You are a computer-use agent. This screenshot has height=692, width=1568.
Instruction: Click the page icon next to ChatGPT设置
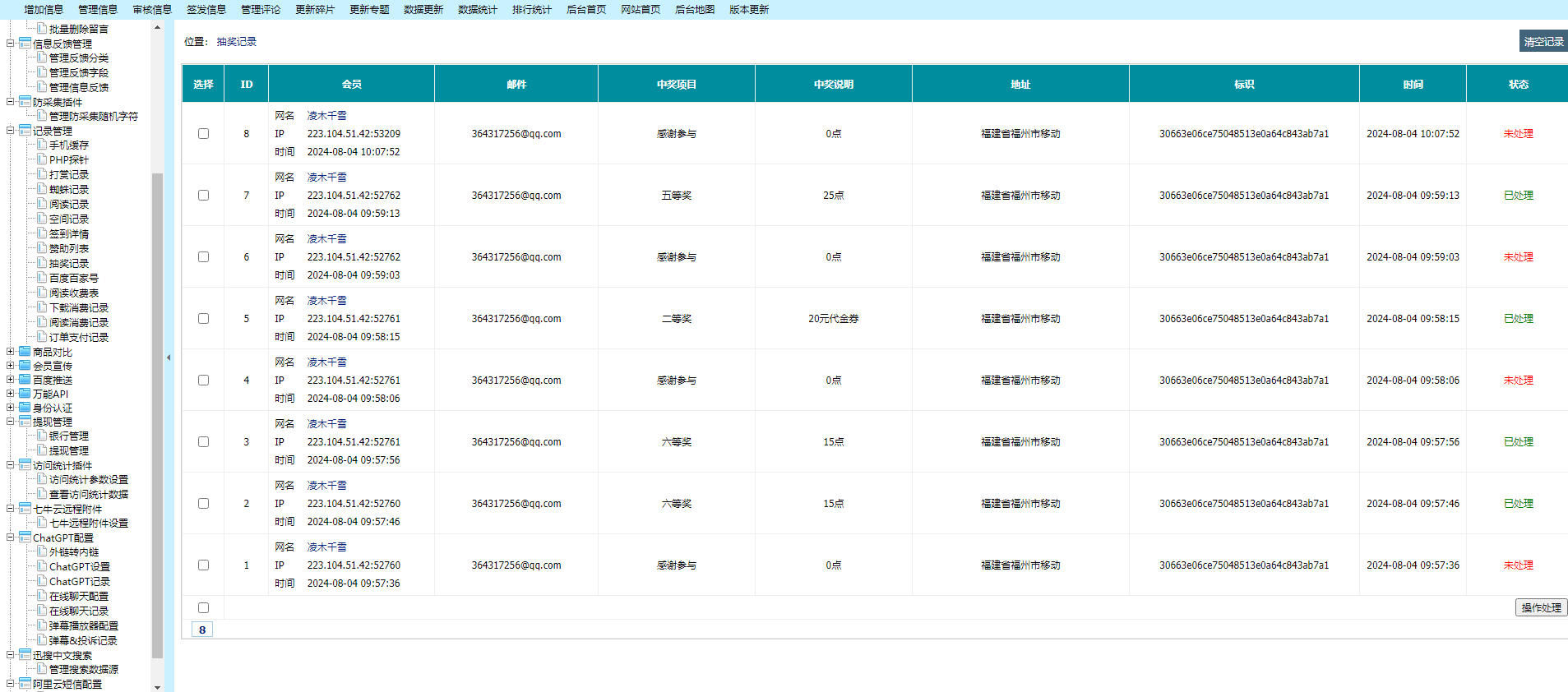coord(42,566)
